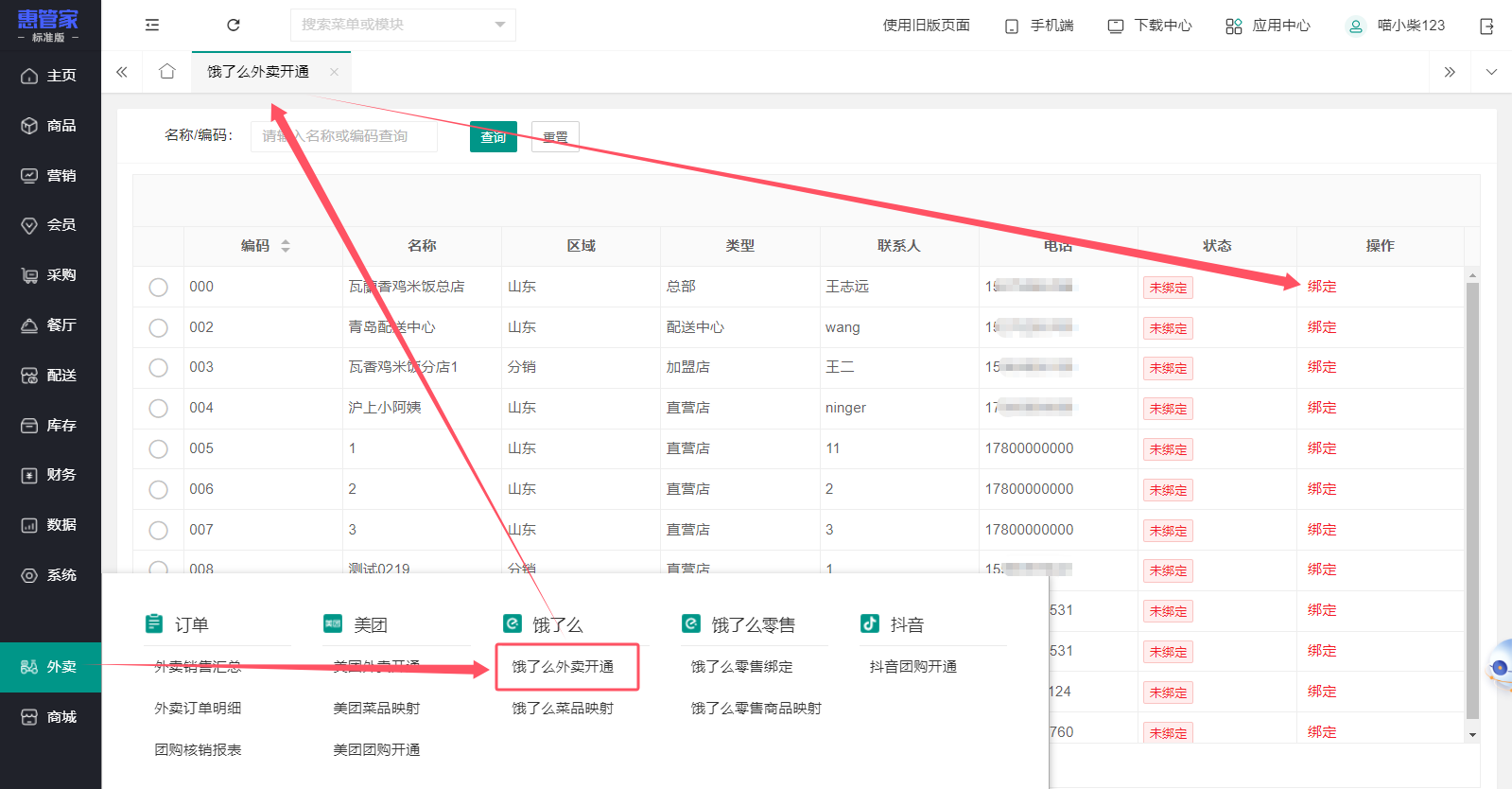Viewport: 1512px width, 789px height.
Task: Click 绑定 for store 000
Action: click(1322, 287)
